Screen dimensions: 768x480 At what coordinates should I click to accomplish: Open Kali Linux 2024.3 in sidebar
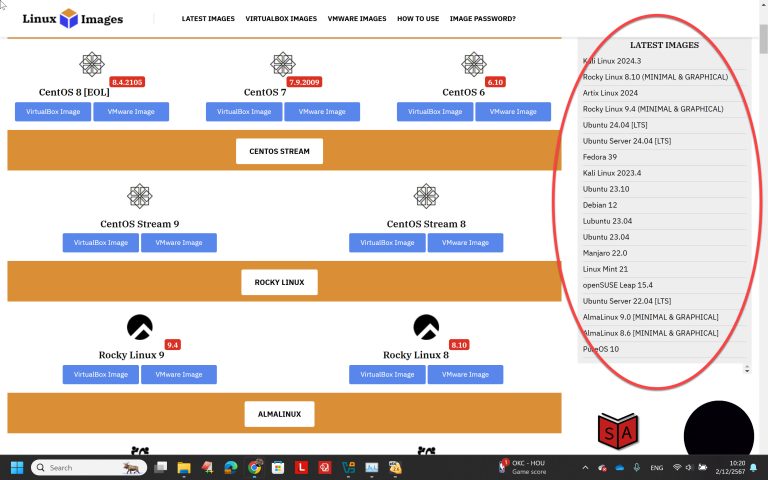coord(612,61)
